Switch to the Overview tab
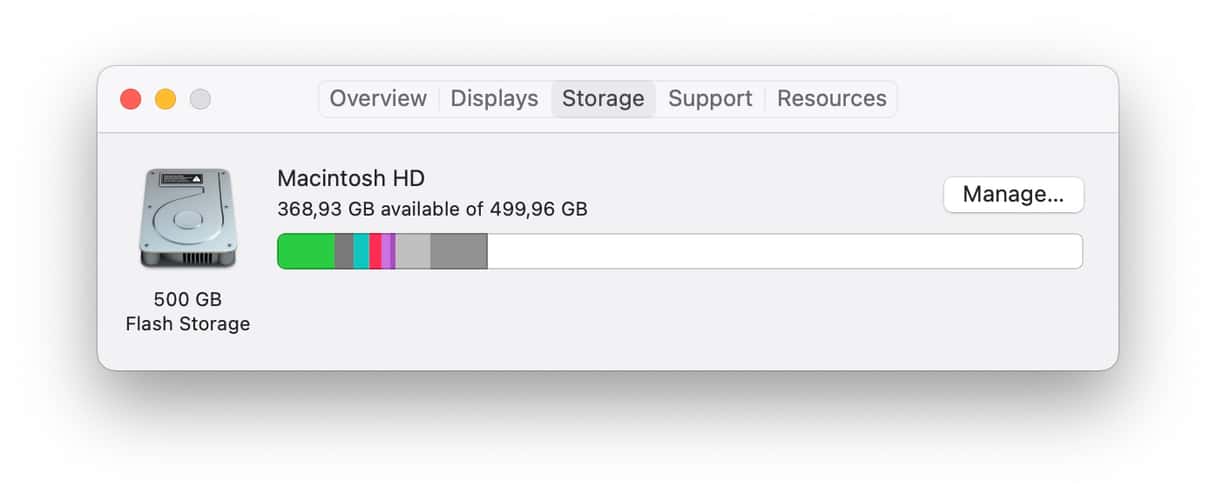The height and width of the screenshot is (499, 1216). pos(378,99)
